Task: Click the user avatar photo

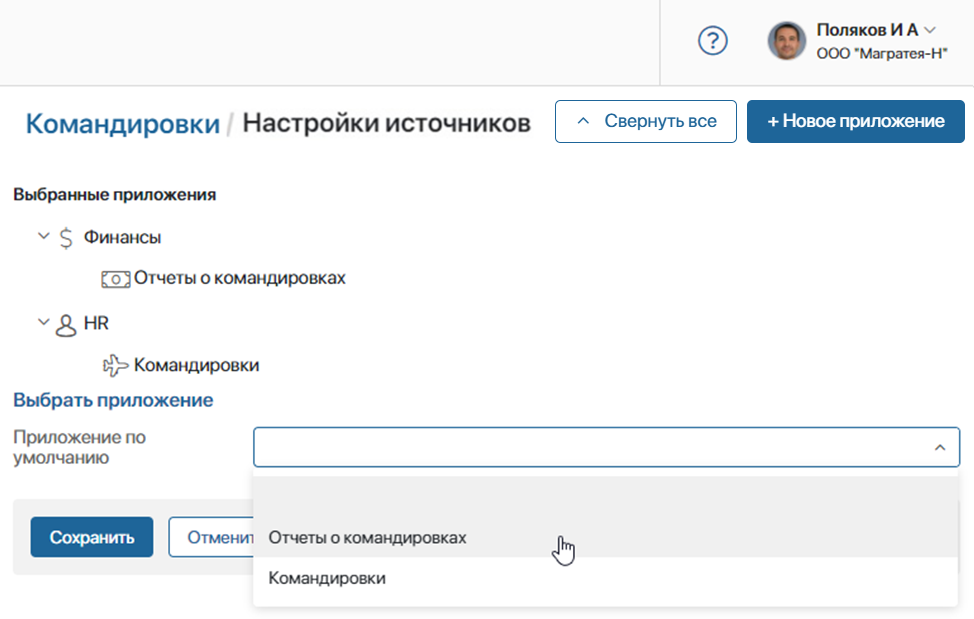Action: (786, 41)
